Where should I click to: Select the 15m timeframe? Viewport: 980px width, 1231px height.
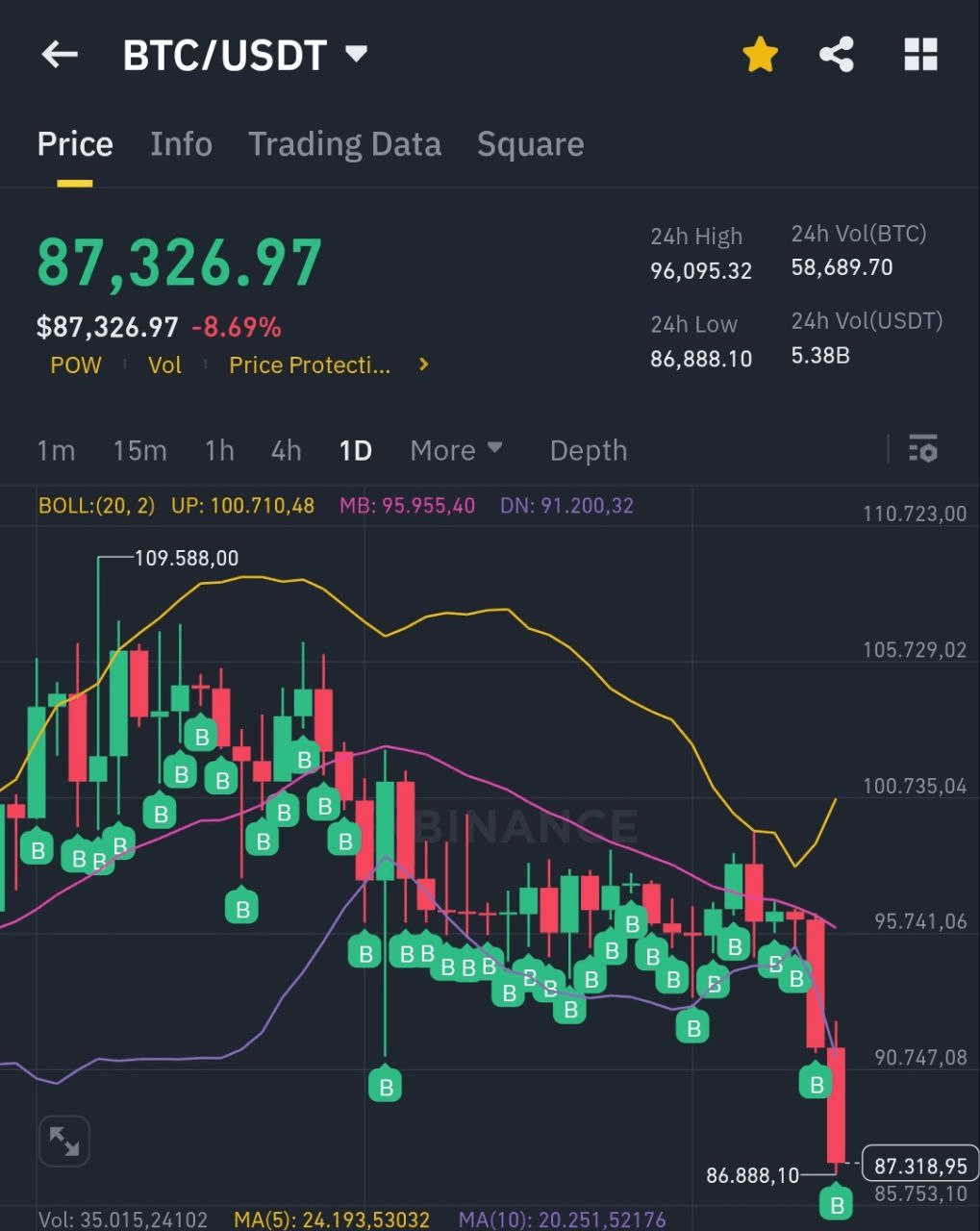point(139,450)
